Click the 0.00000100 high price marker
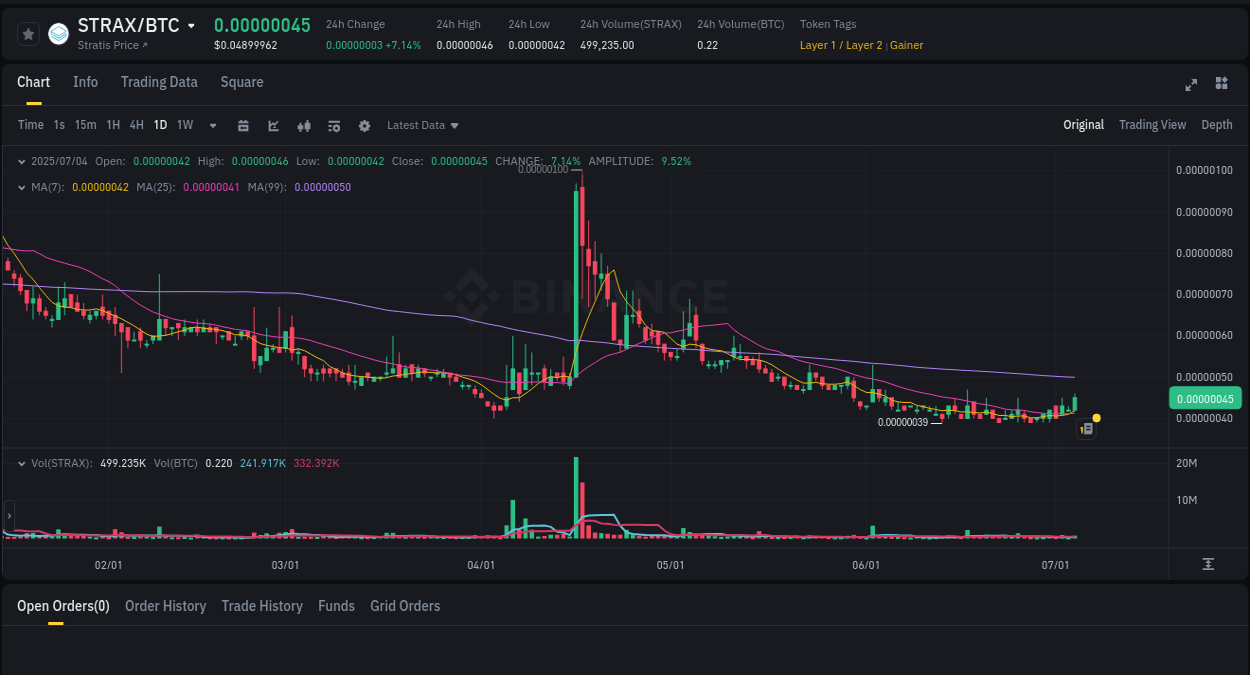 click(x=543, y=169)
